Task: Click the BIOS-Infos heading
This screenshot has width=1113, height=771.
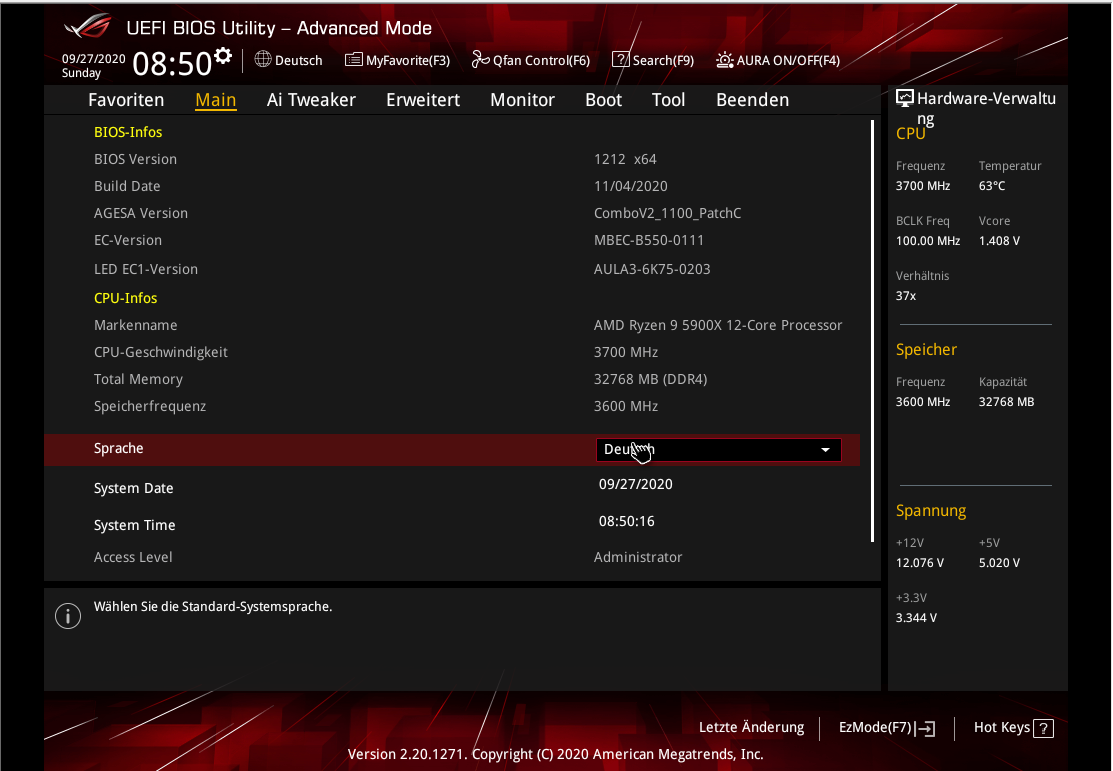Action: click(x=128, y=132)
